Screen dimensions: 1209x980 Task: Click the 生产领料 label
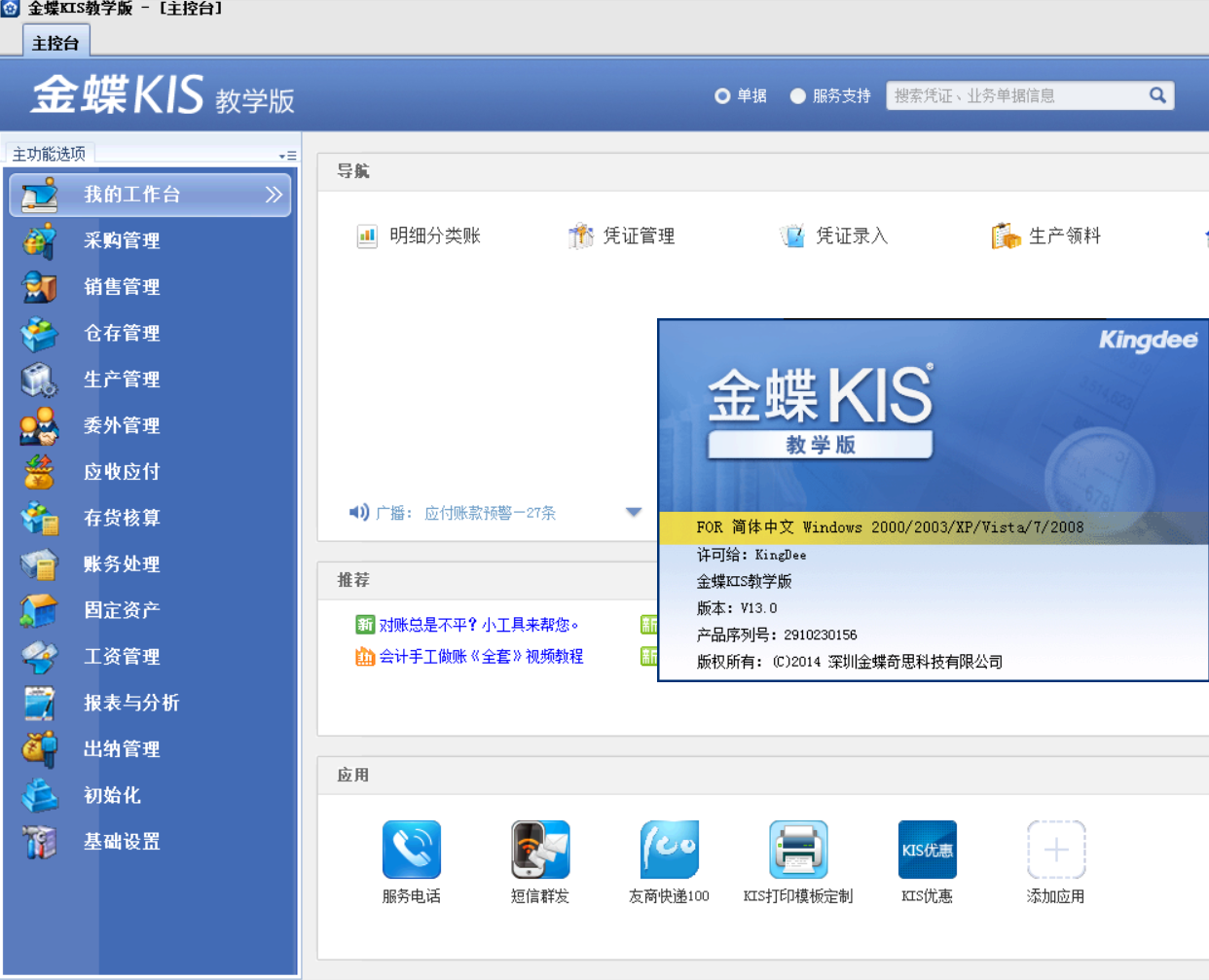[1065, 236]
